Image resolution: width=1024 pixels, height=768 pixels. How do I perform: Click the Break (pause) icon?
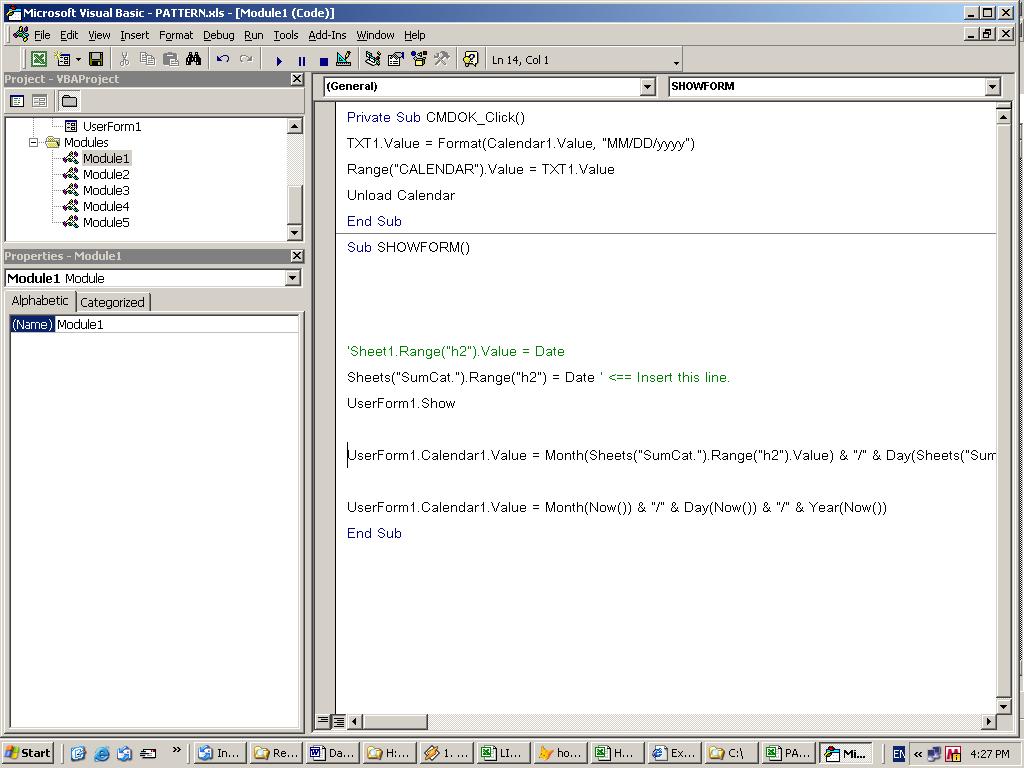(x=301, y=61)
